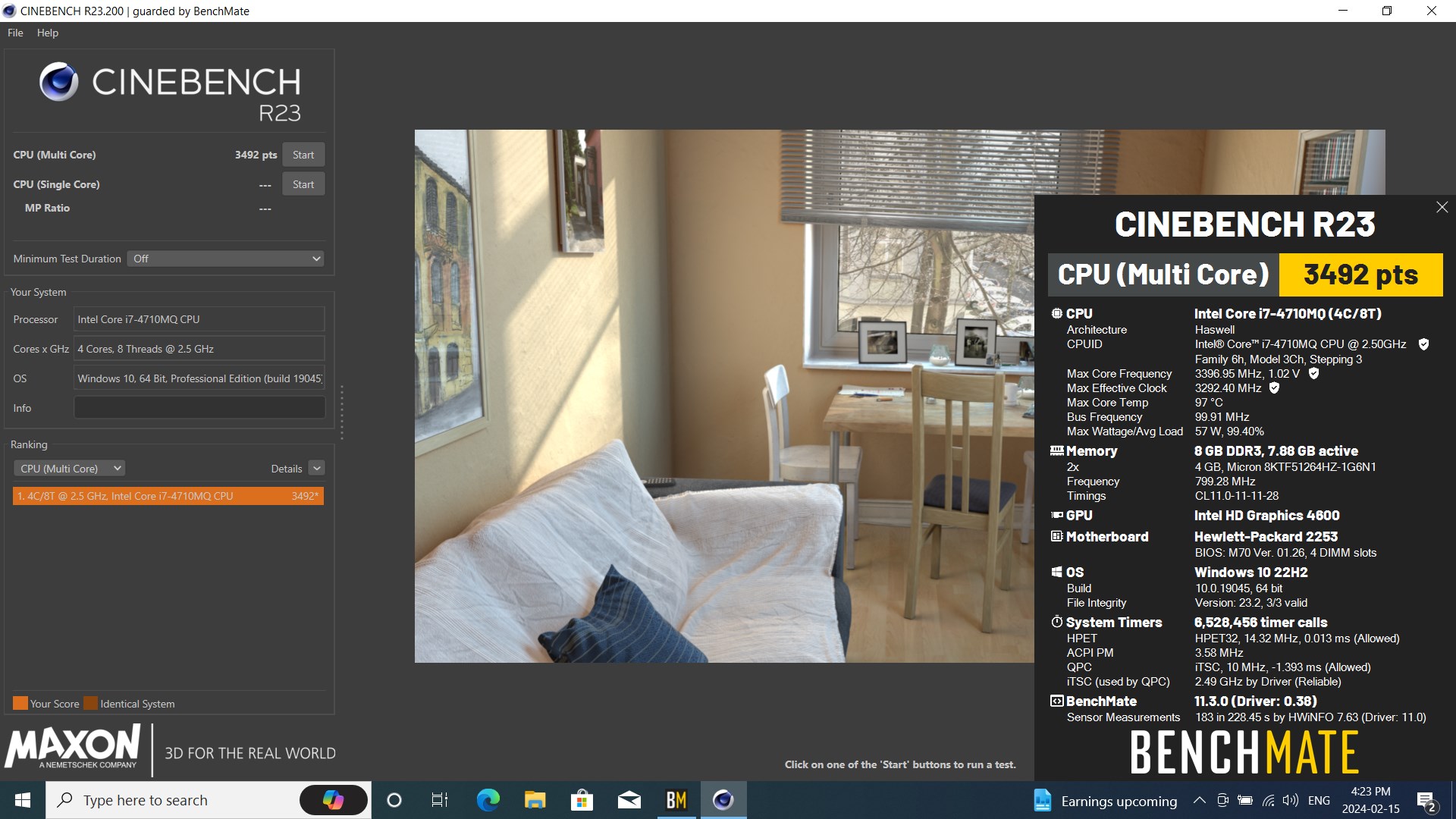Click the CPUID verified shield icon
Viewport: 1456px width, 819px height.
tap(1423, 344)
